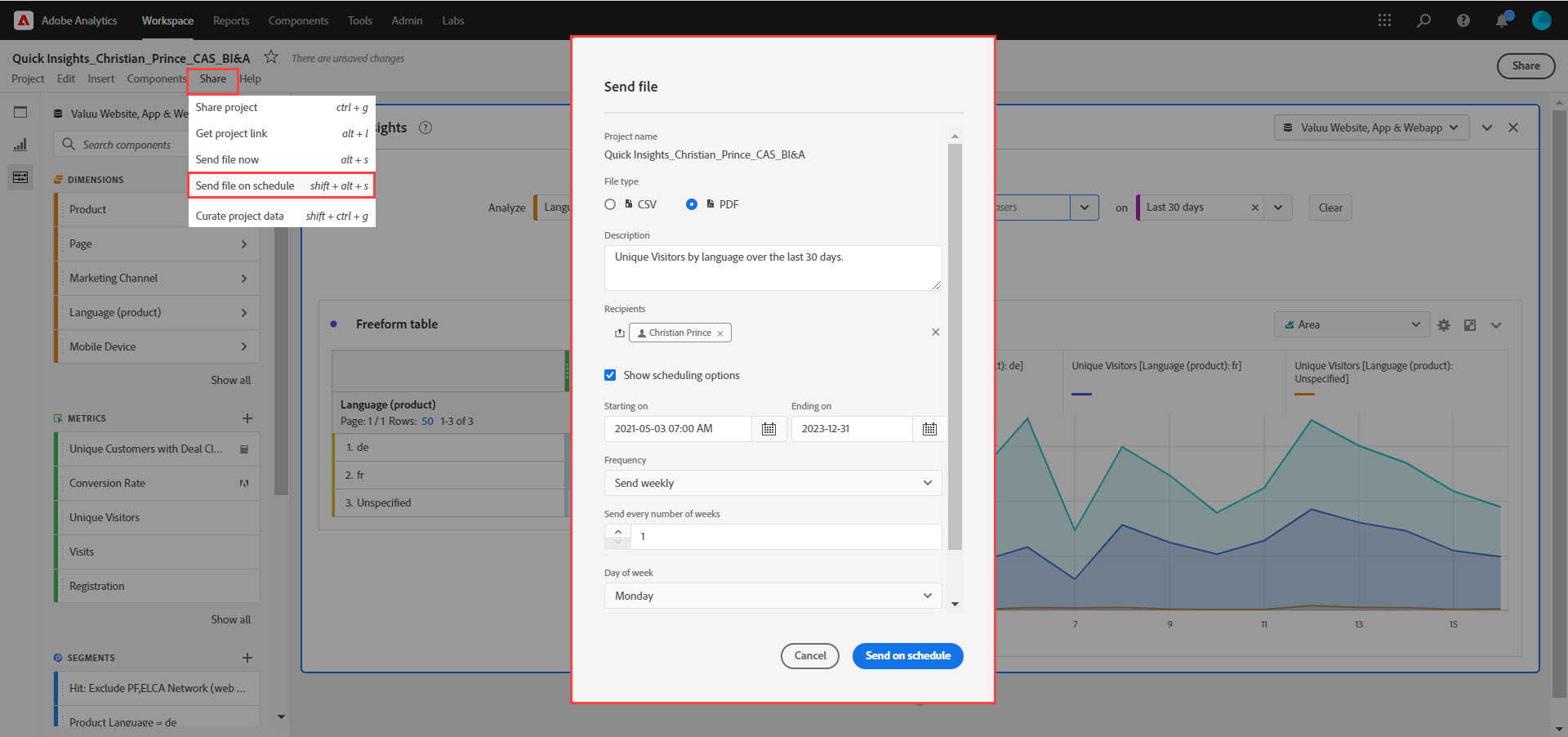
Task: Click the Share button at top right
Action: point(1526,66)
